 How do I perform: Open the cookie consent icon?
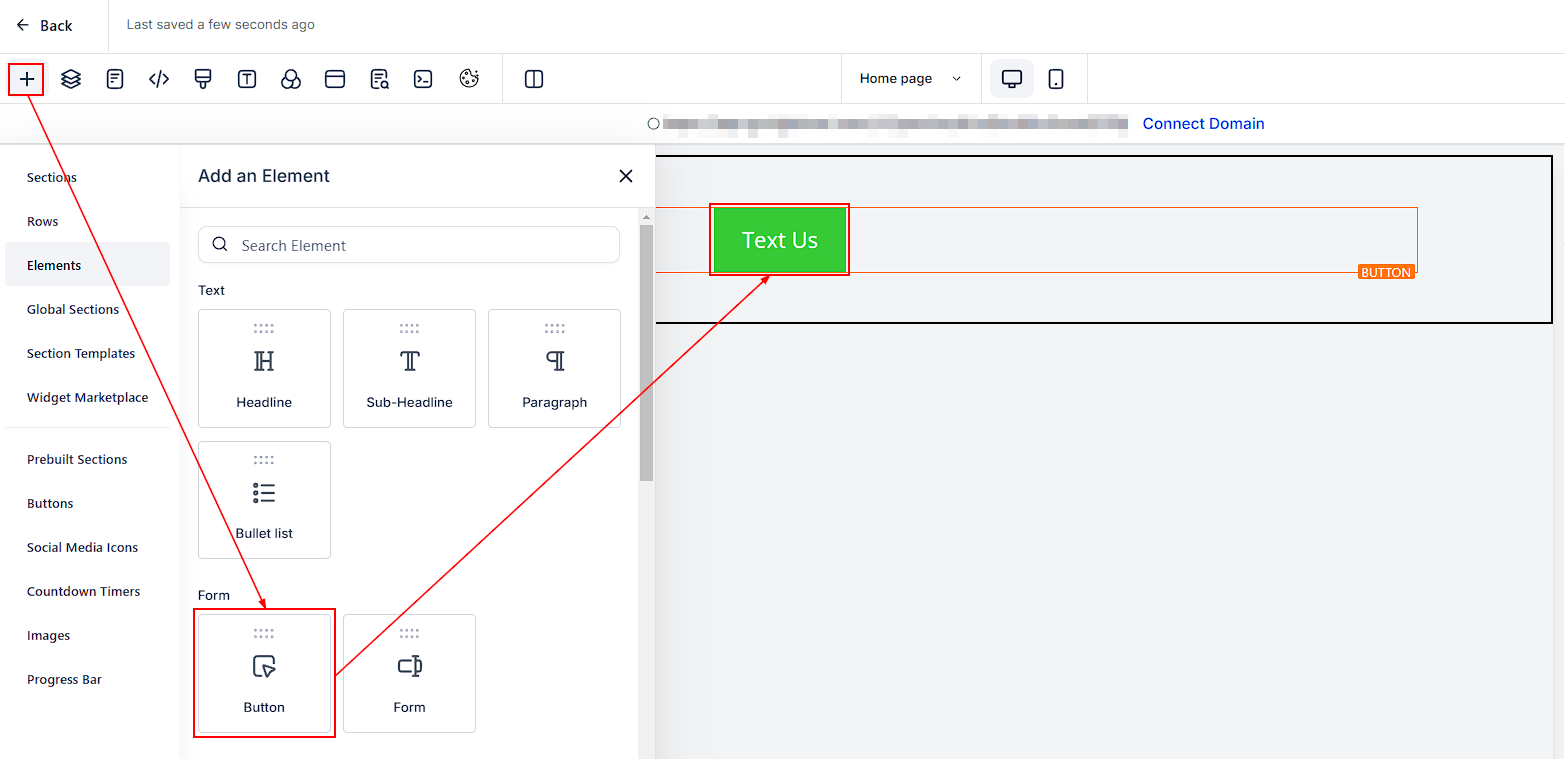pyautogui.click(x=469, y=79)
